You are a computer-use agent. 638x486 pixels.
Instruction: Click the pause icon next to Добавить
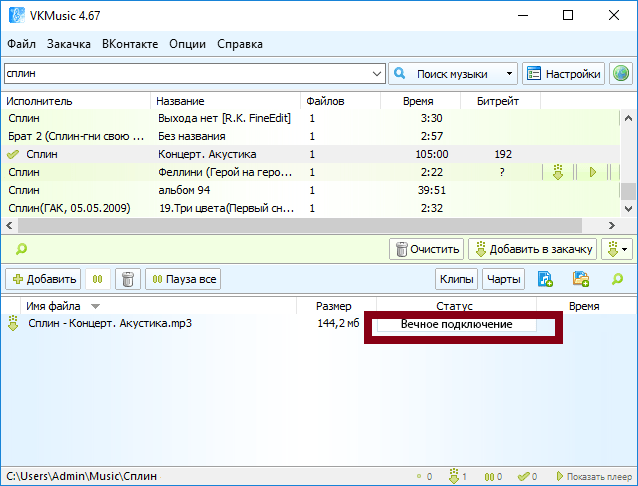[x=98, y=279]
